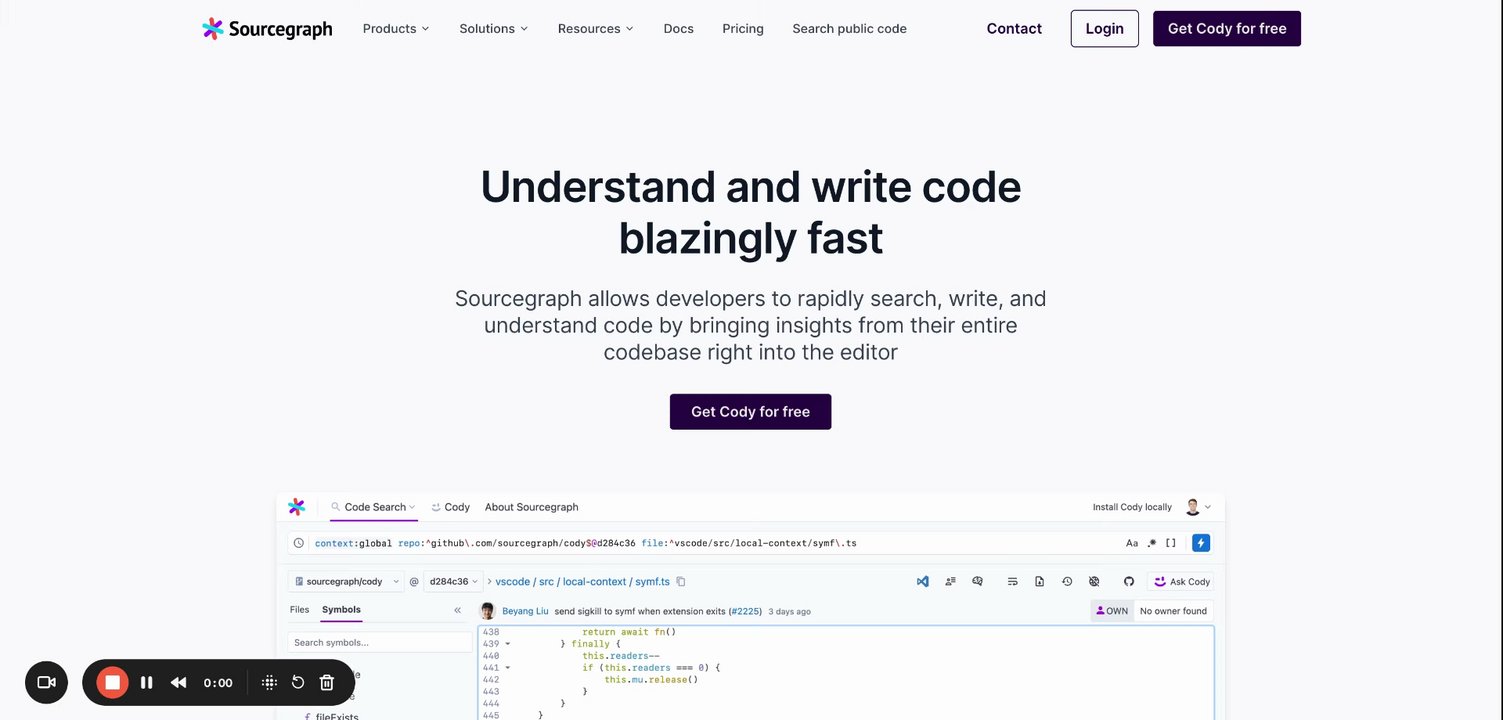Viewport: 1503px width, 720px height.
Task: Rewind the recording
Action: [179, 682]
